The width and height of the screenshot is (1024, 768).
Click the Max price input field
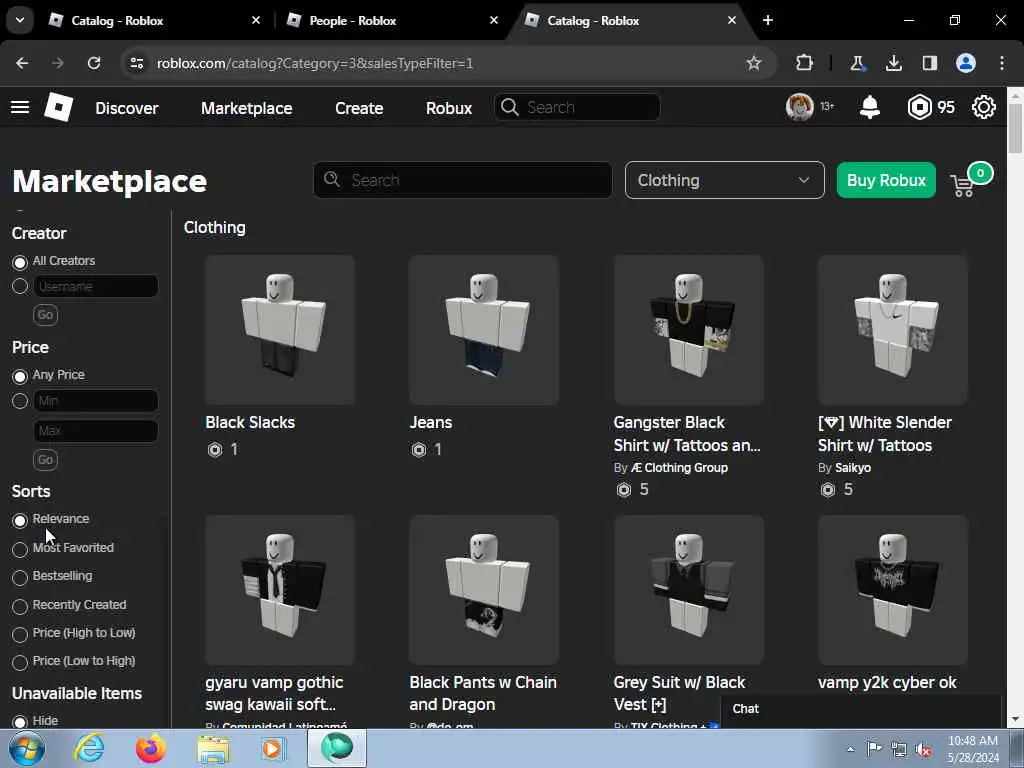(95, 431)
